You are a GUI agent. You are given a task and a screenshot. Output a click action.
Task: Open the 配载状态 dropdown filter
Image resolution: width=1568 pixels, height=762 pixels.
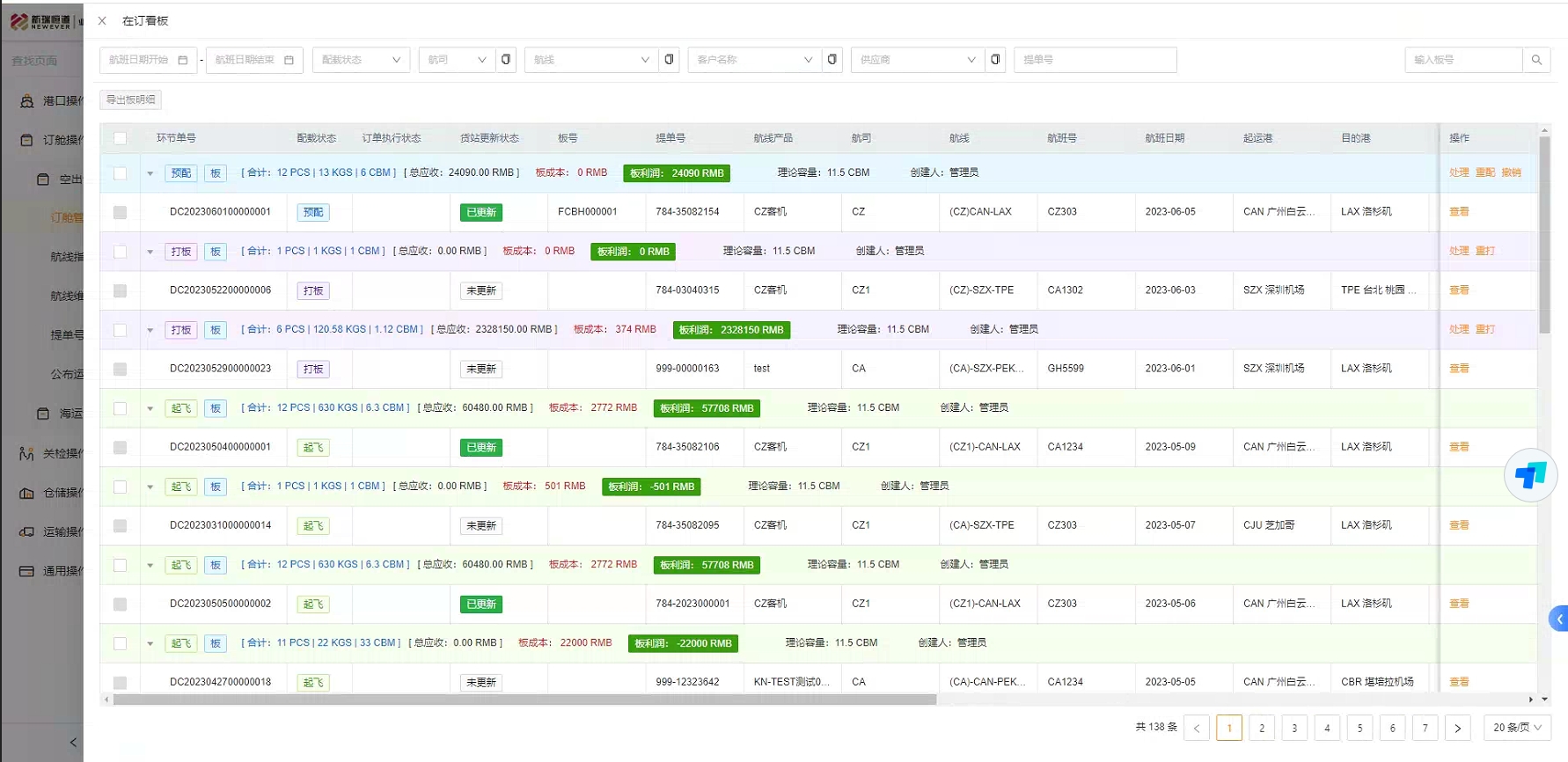point(361,60)
